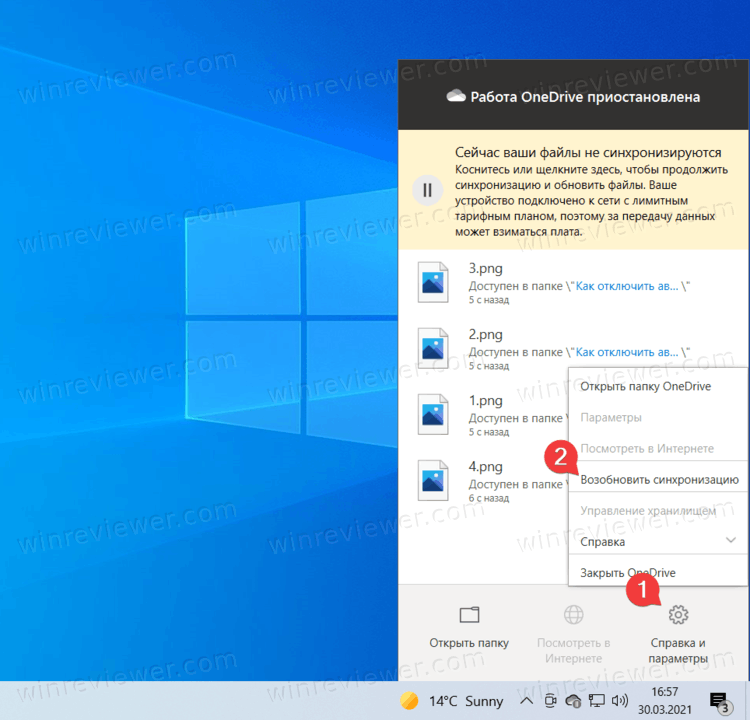Click the OneDrive cloud icon in header

coord(455,96)
